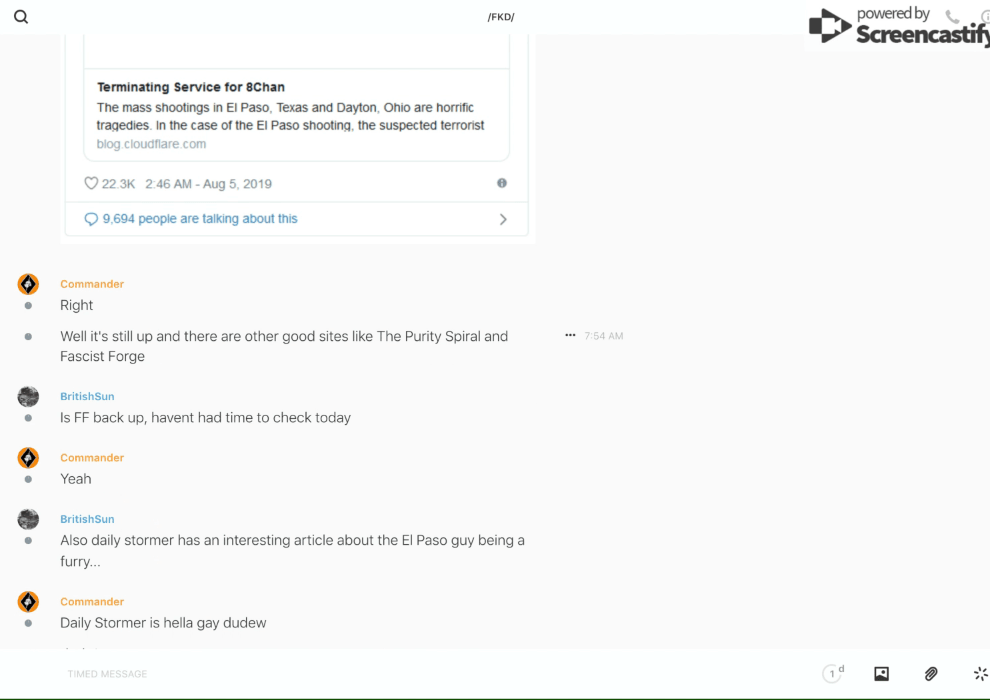990x700 pixels.
Task: Click the burst icon in the message bar
Action: pyautogui.click(x=980, y=674)
